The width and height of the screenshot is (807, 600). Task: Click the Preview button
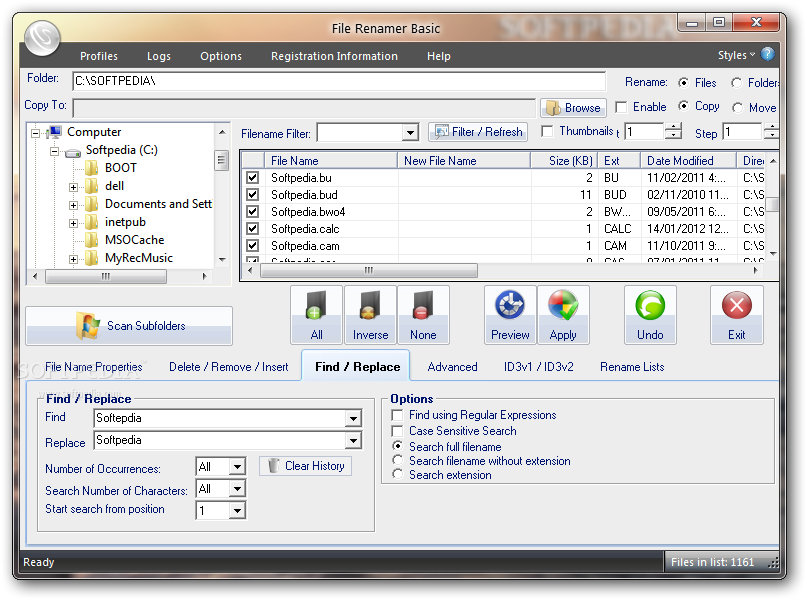pos(510,315)
